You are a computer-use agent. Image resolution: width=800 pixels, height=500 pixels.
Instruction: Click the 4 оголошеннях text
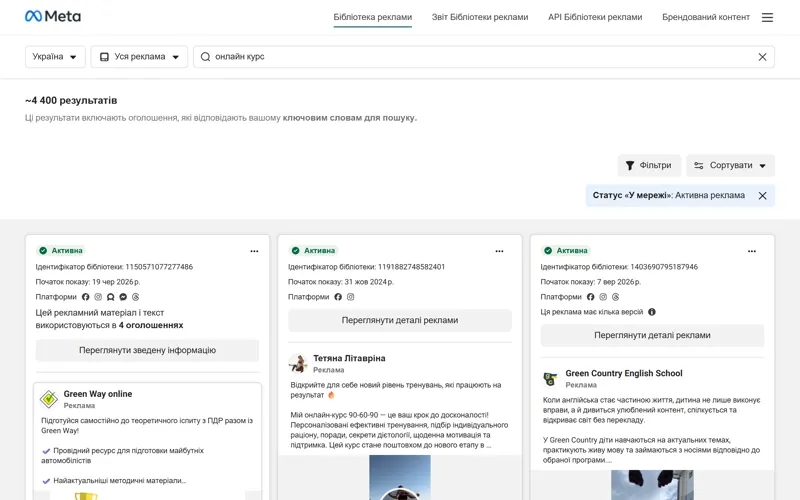[x=151, y=325]
